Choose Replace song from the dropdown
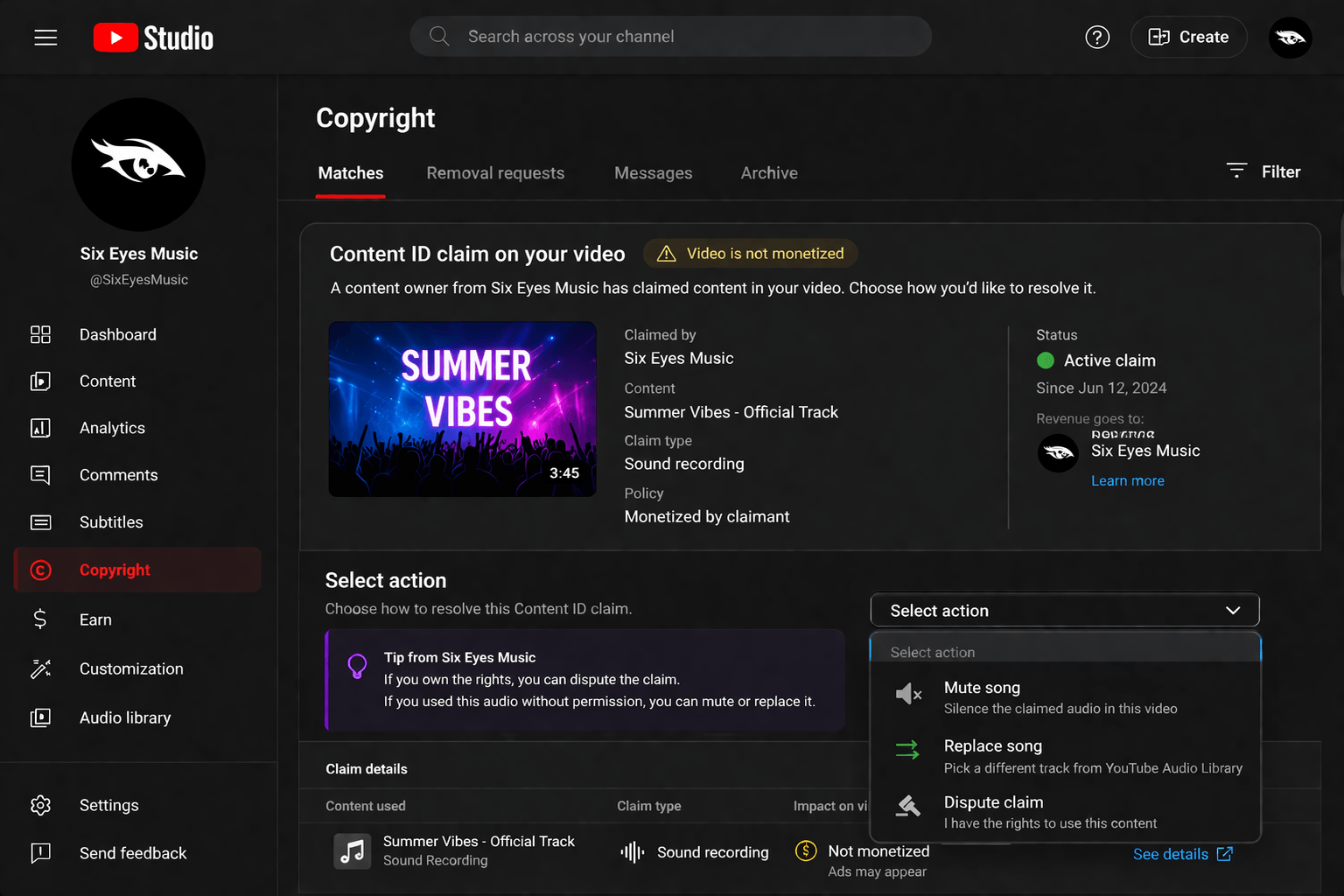This screenshot has width=1344, height=896. coord(1065,756)
